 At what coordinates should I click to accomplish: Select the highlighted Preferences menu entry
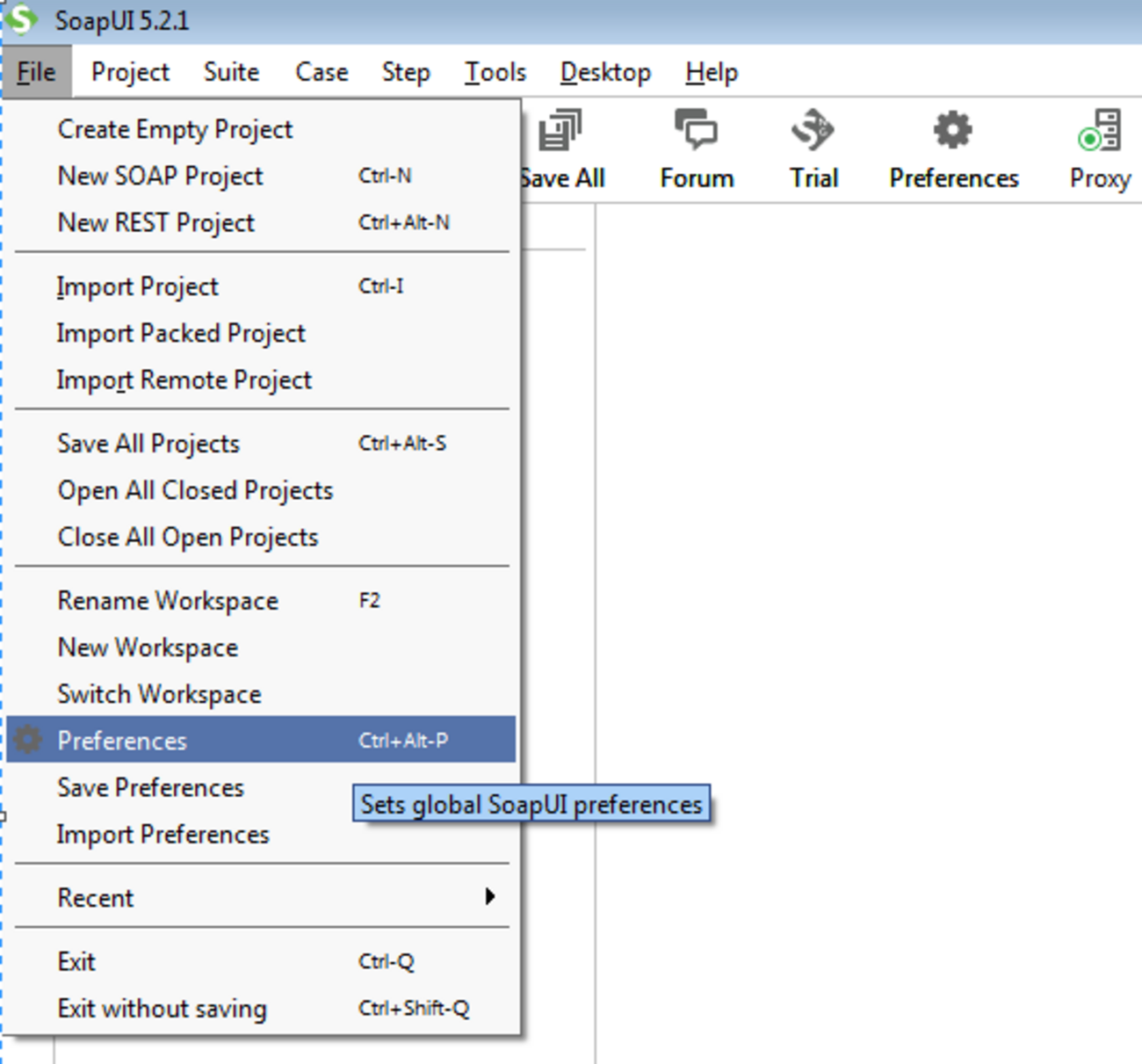[x=262, y=740]
